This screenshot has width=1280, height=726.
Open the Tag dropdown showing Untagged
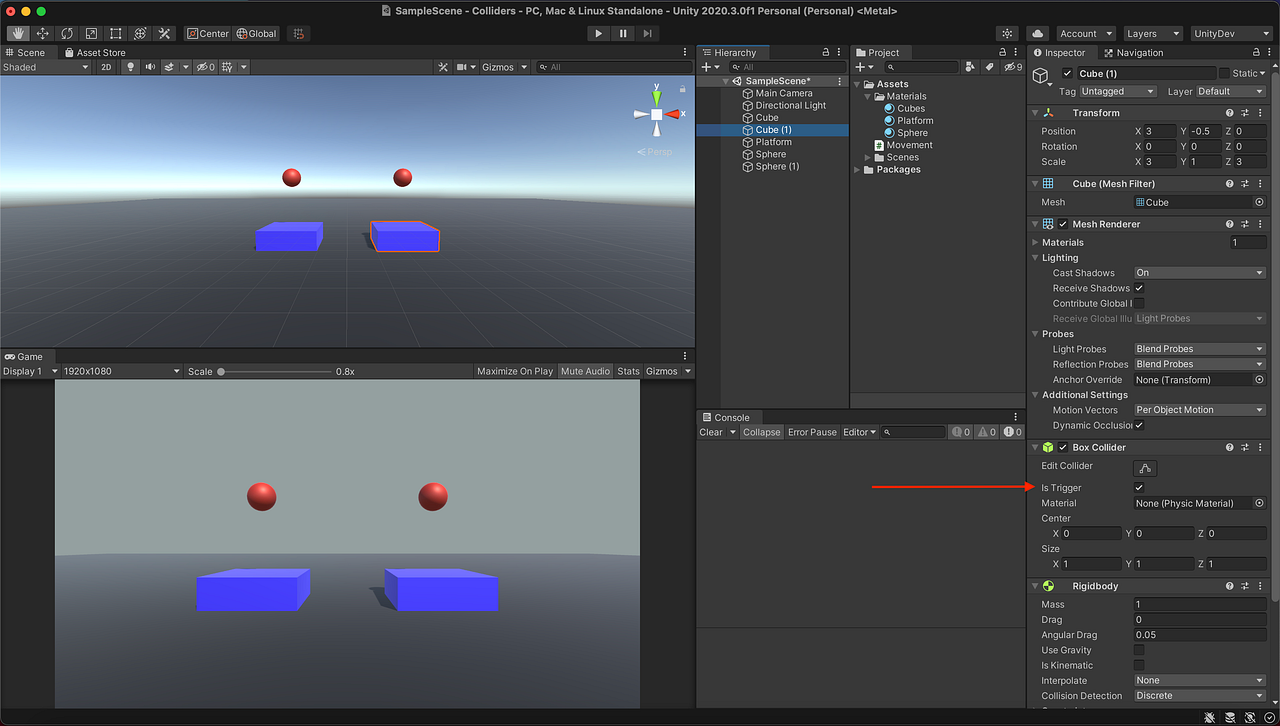[1116, 91]
